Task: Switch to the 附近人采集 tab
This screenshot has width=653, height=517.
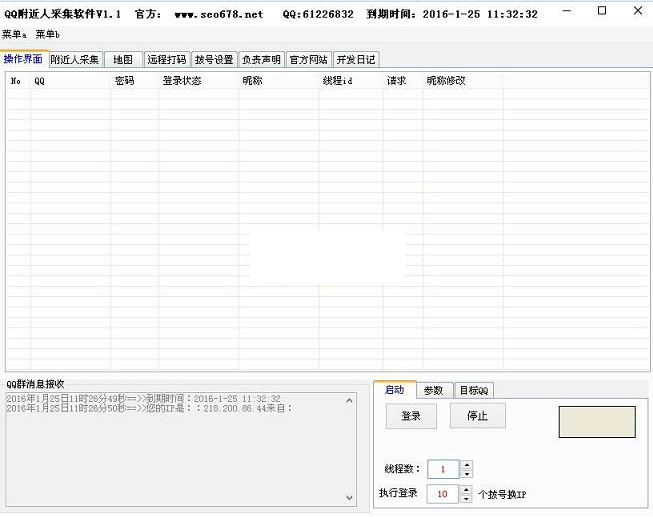Action: (75, 59)
